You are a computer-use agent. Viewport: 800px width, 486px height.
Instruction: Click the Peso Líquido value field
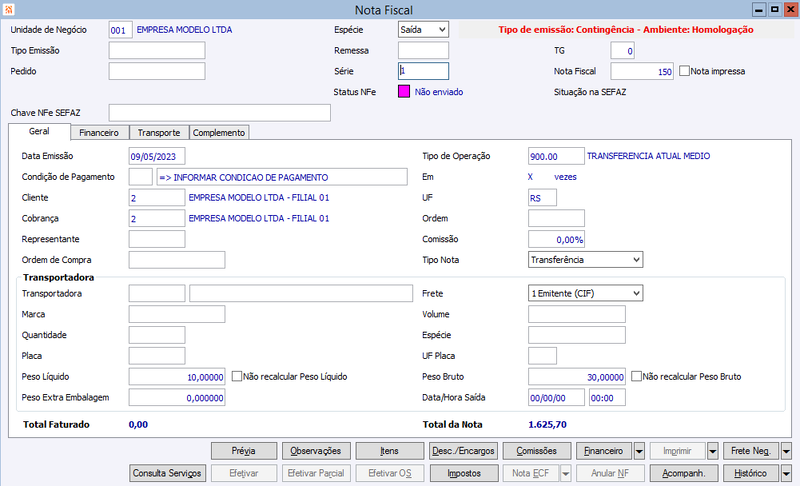(x=177, y=377)
